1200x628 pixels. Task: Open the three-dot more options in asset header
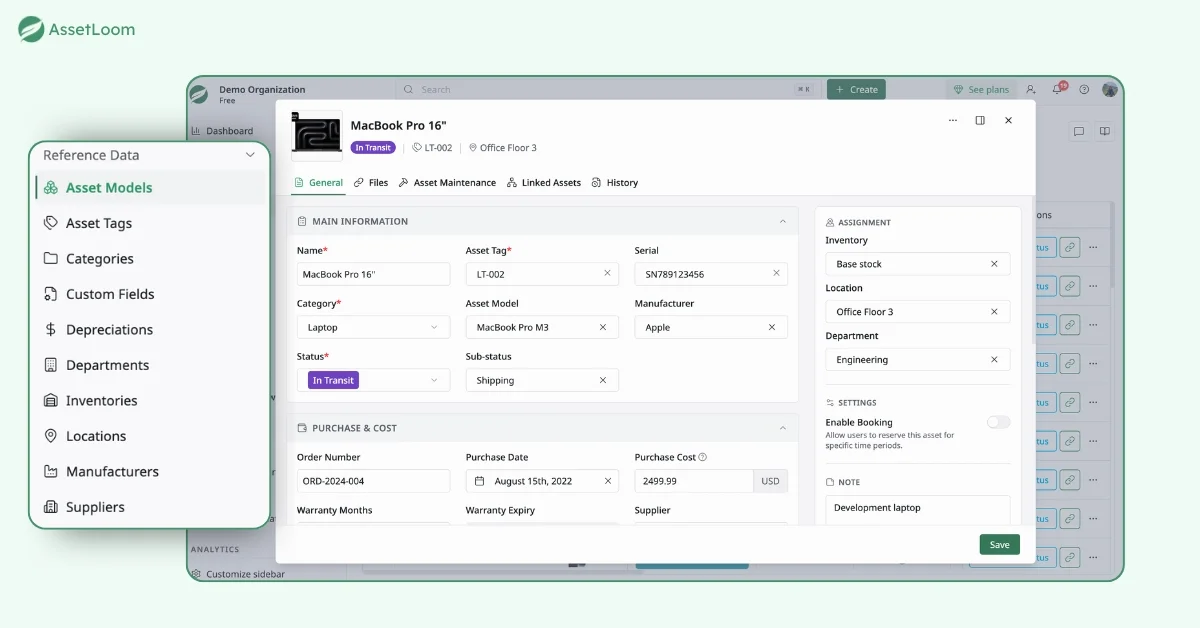952,120
